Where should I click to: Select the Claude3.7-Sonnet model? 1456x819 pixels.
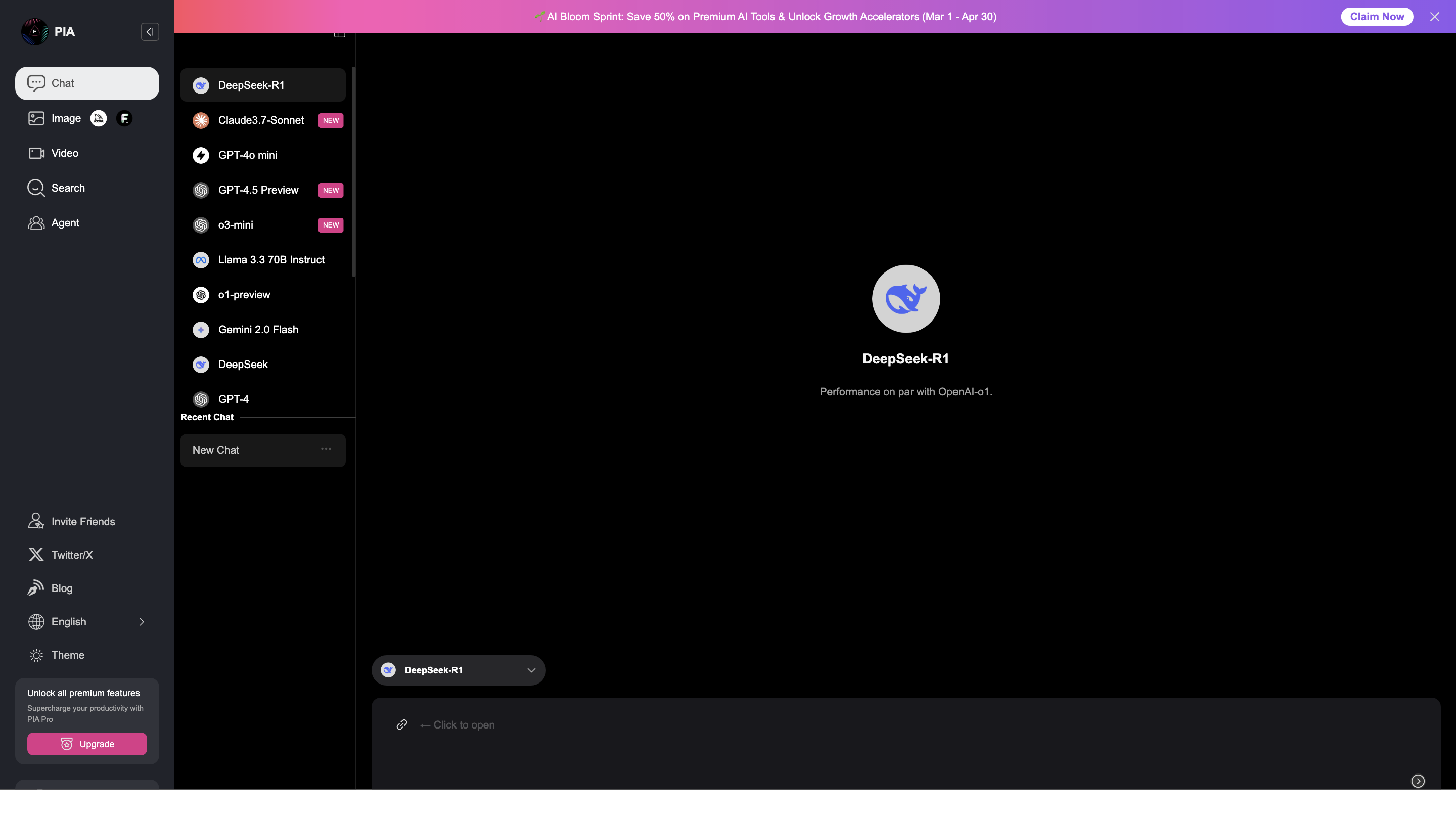pos(261,120)
